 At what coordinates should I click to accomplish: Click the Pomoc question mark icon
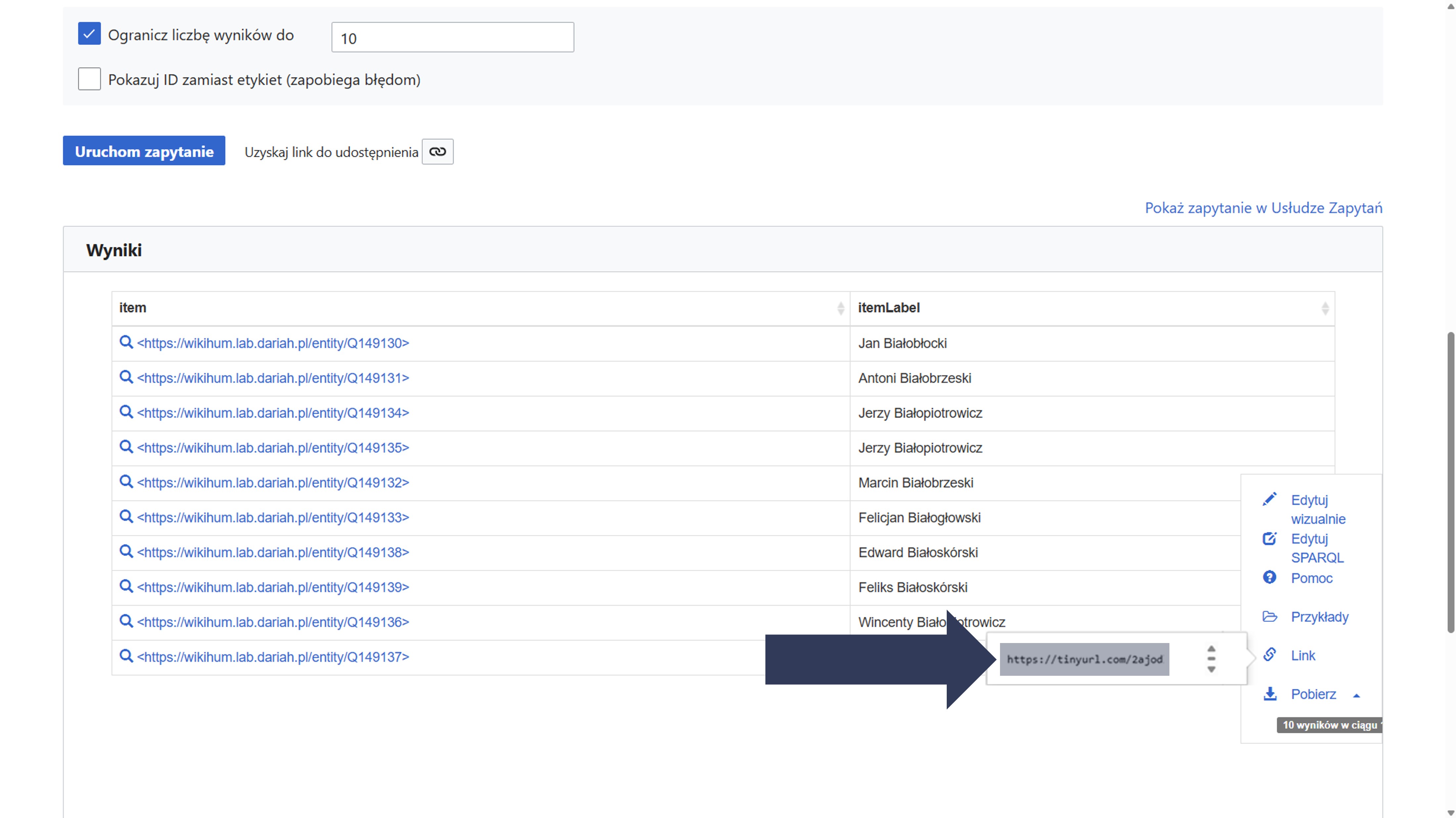(1269, 577)
